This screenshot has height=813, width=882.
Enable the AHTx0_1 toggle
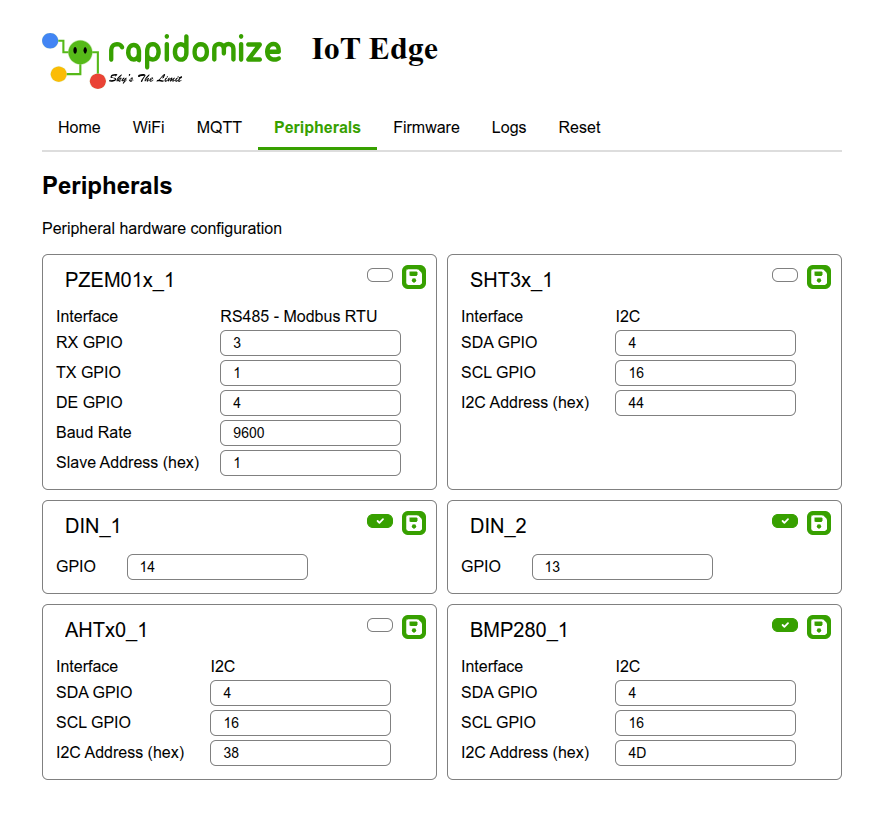(380, 625)
